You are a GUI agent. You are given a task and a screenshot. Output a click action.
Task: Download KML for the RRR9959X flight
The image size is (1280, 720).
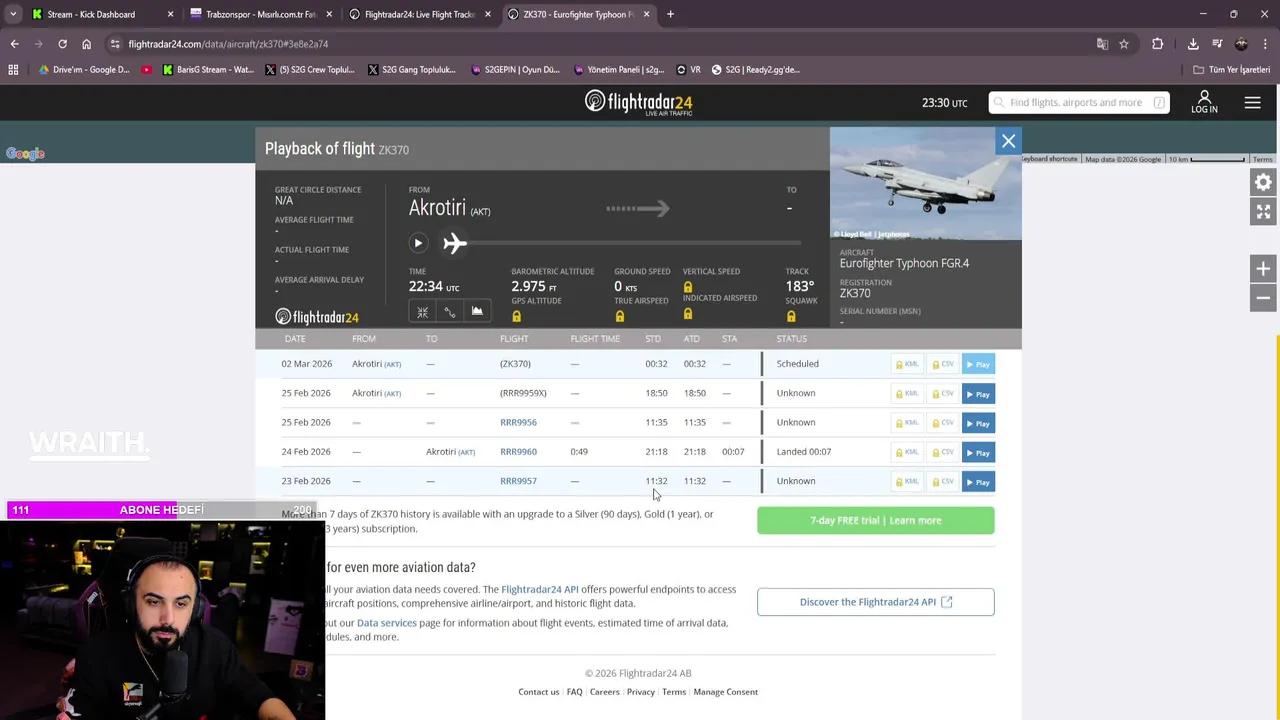908,394
